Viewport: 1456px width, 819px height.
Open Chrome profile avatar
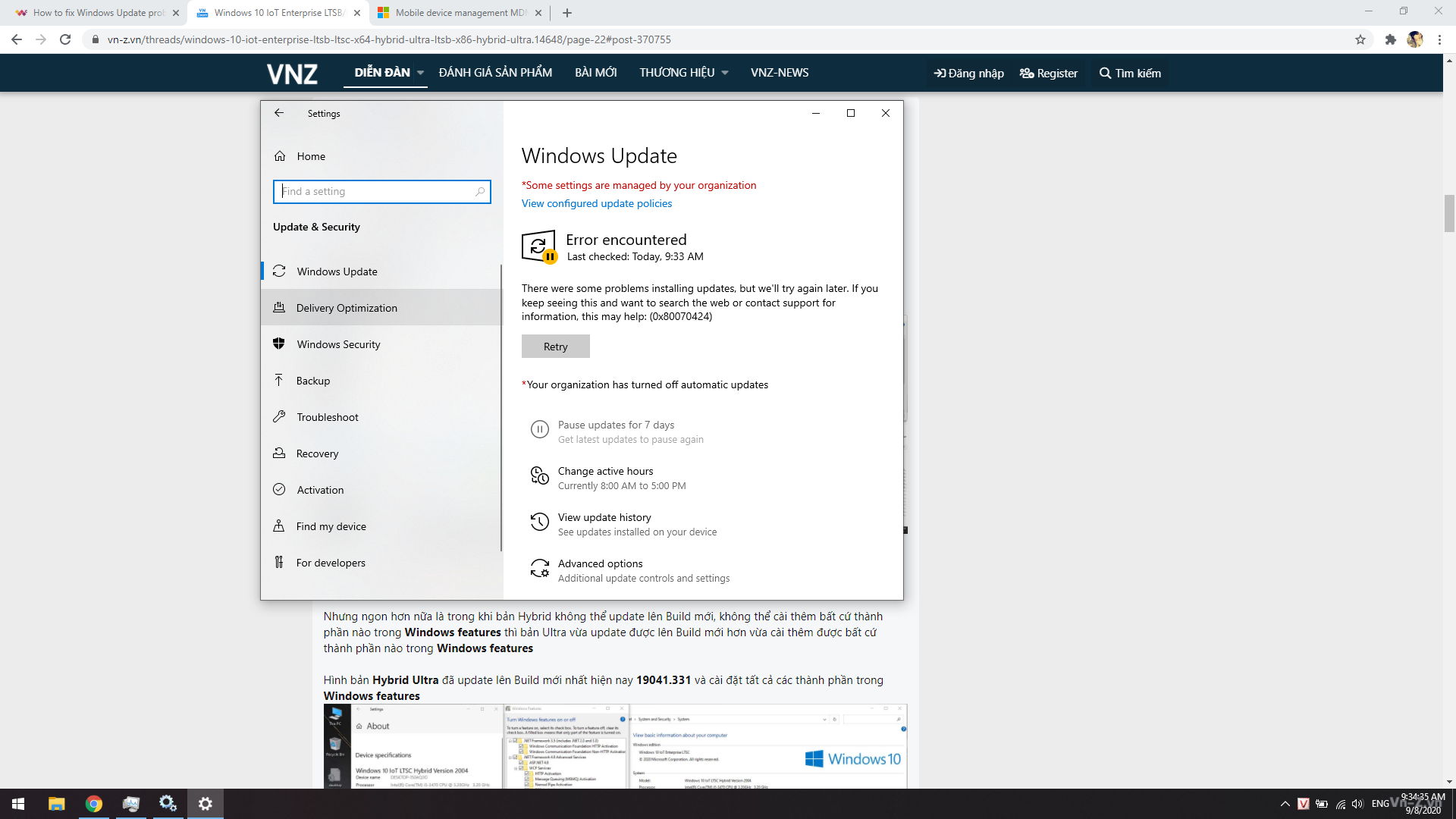1415,39
